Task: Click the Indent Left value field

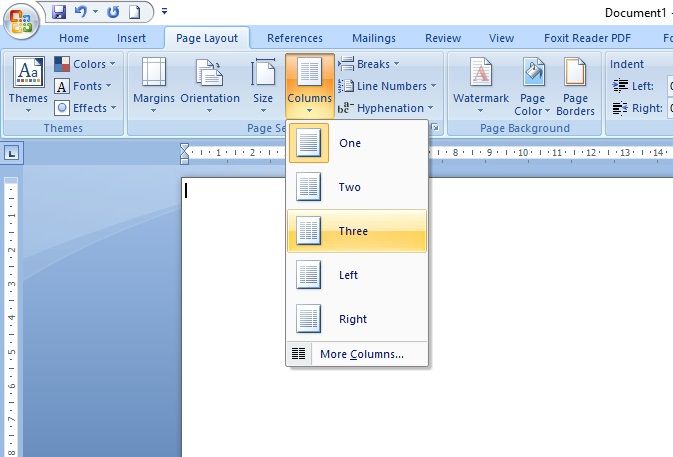Action: point(670,86)
